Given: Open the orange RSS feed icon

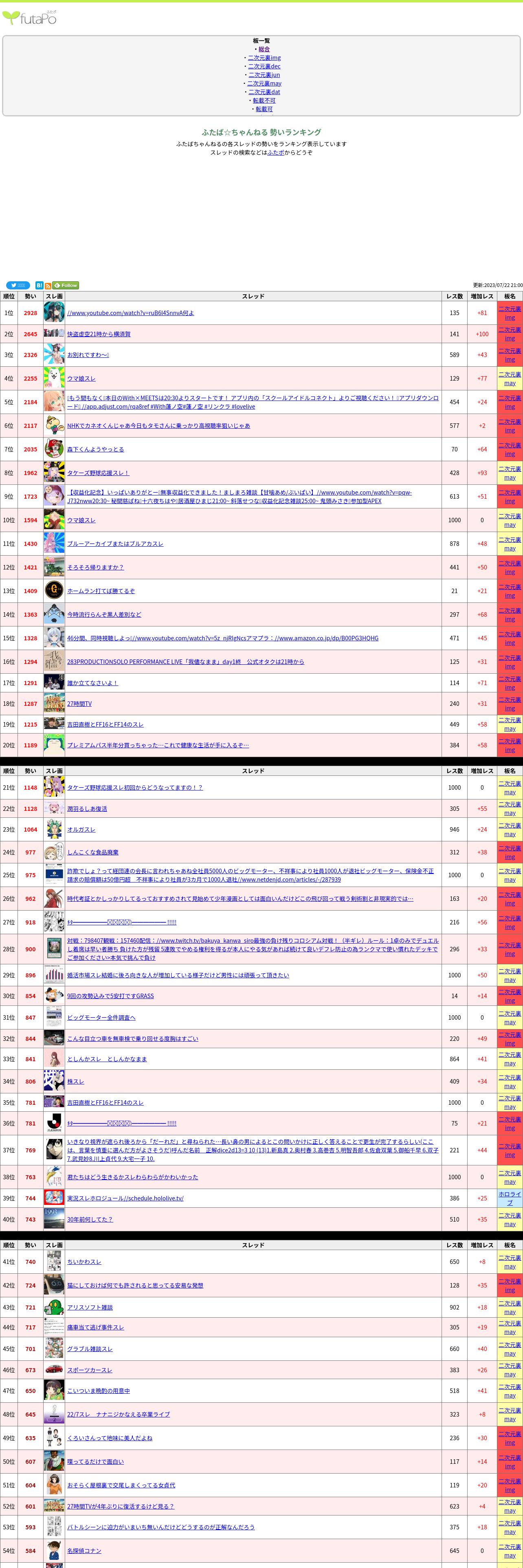Looking at the screenshot, I should coord(48,285).
